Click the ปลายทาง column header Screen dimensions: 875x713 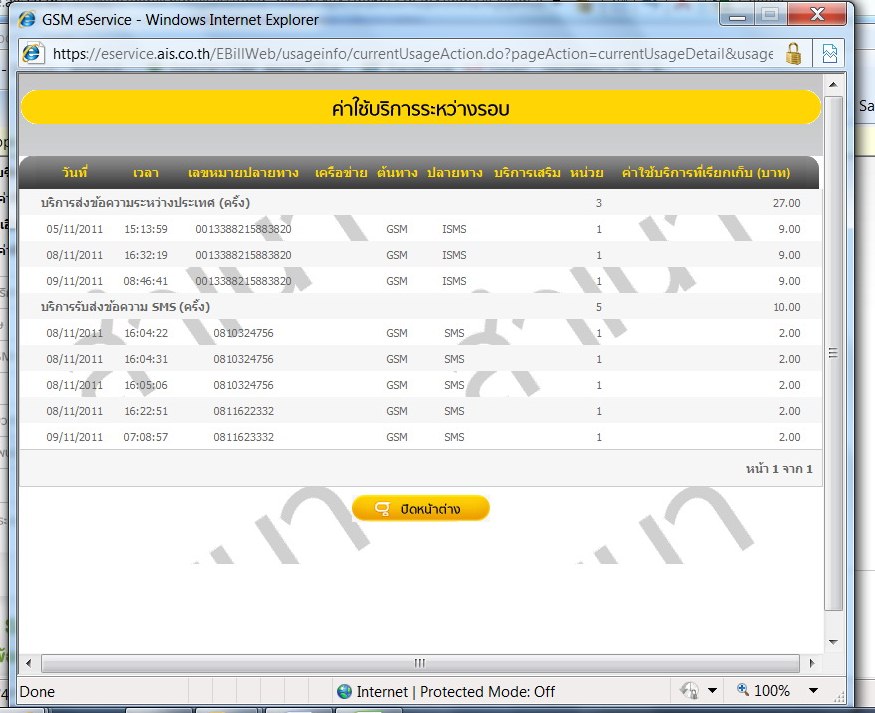(454, 173)
